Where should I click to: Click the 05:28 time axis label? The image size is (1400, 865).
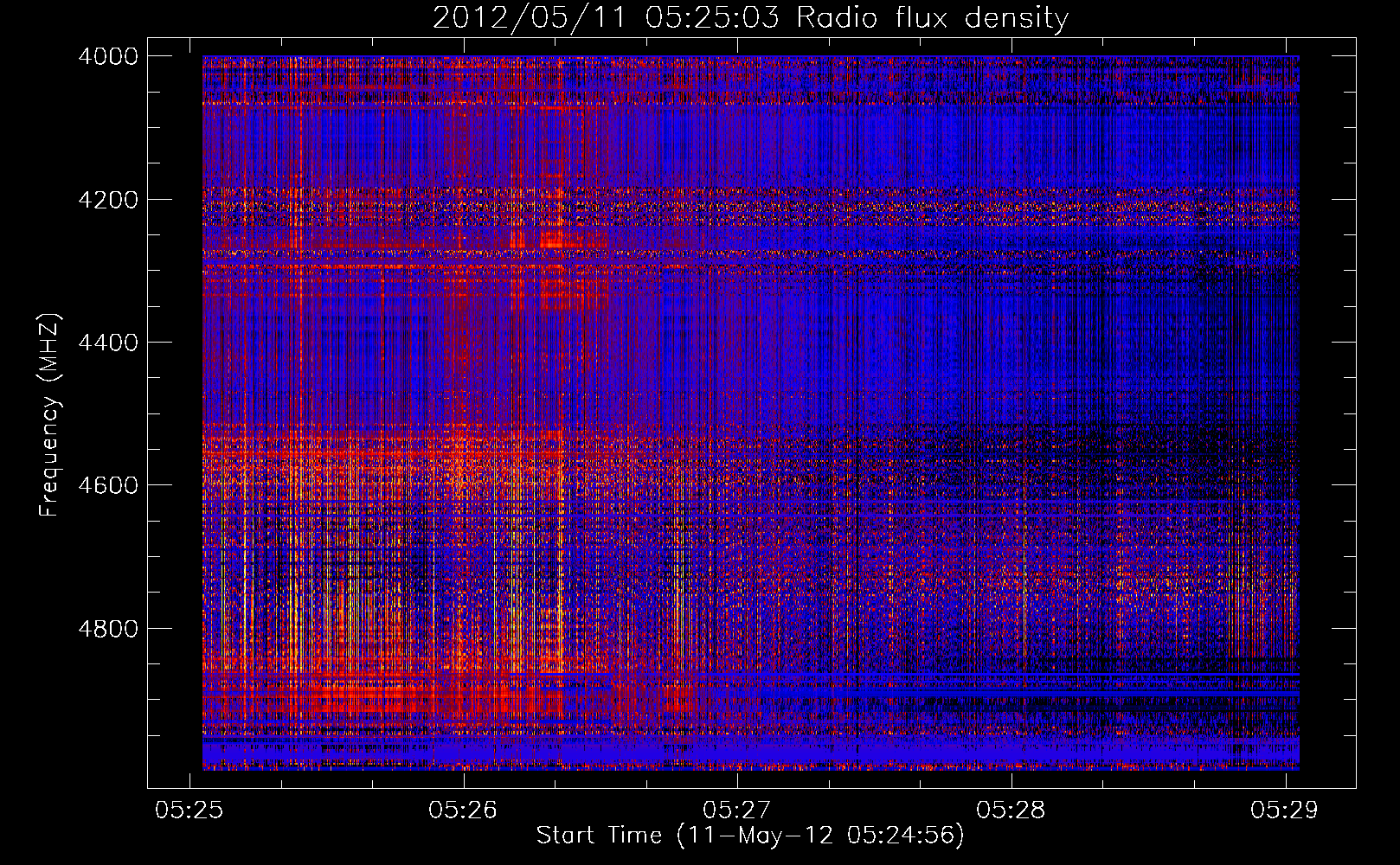click(x=1011, y=810)
